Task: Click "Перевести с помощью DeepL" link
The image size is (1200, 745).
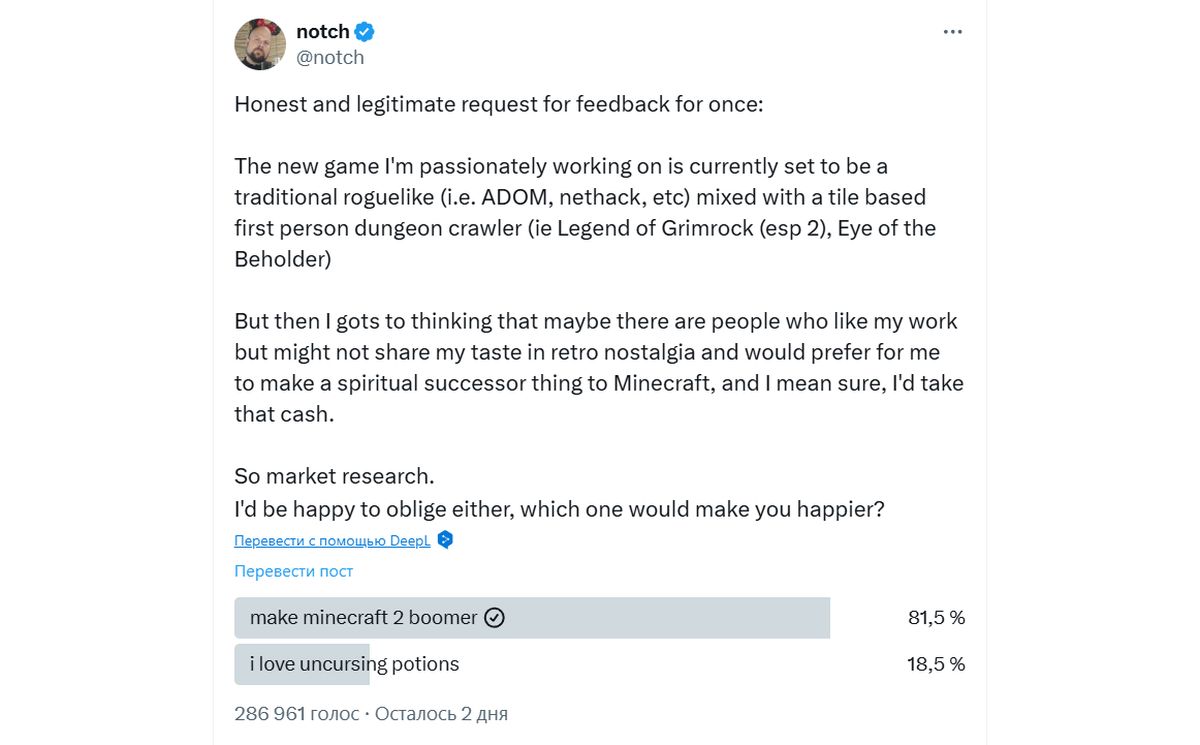Action: coord(332,541)
